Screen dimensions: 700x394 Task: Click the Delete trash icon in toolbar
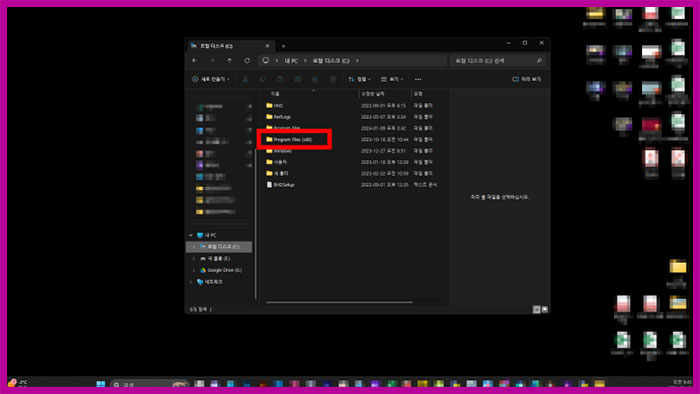333,79
